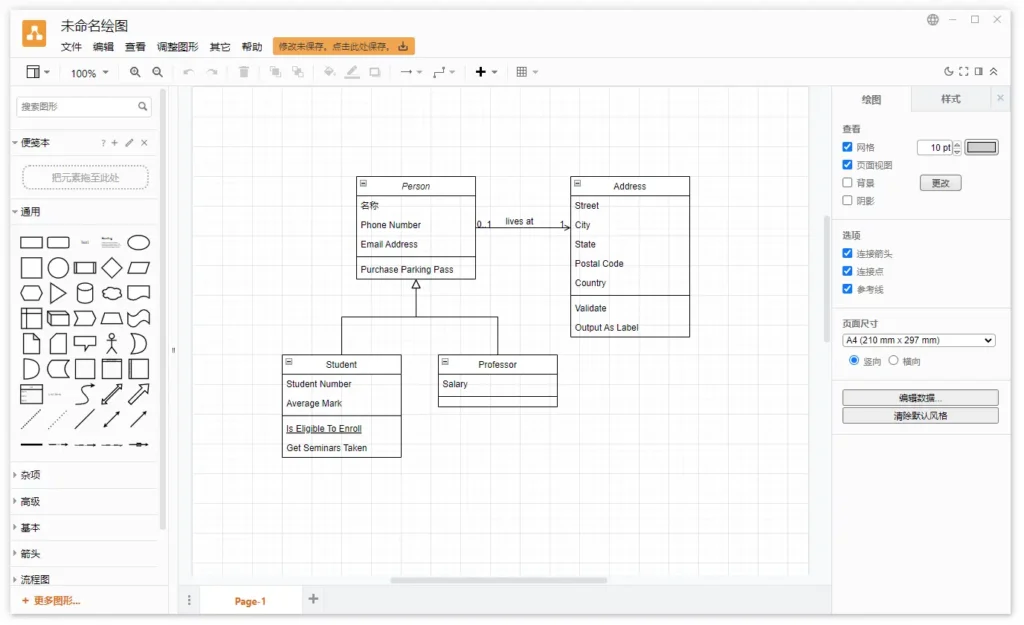Disable the 连接点 connection points option
The width and height of the screenshot is (1024, 625).
[847, 270]
